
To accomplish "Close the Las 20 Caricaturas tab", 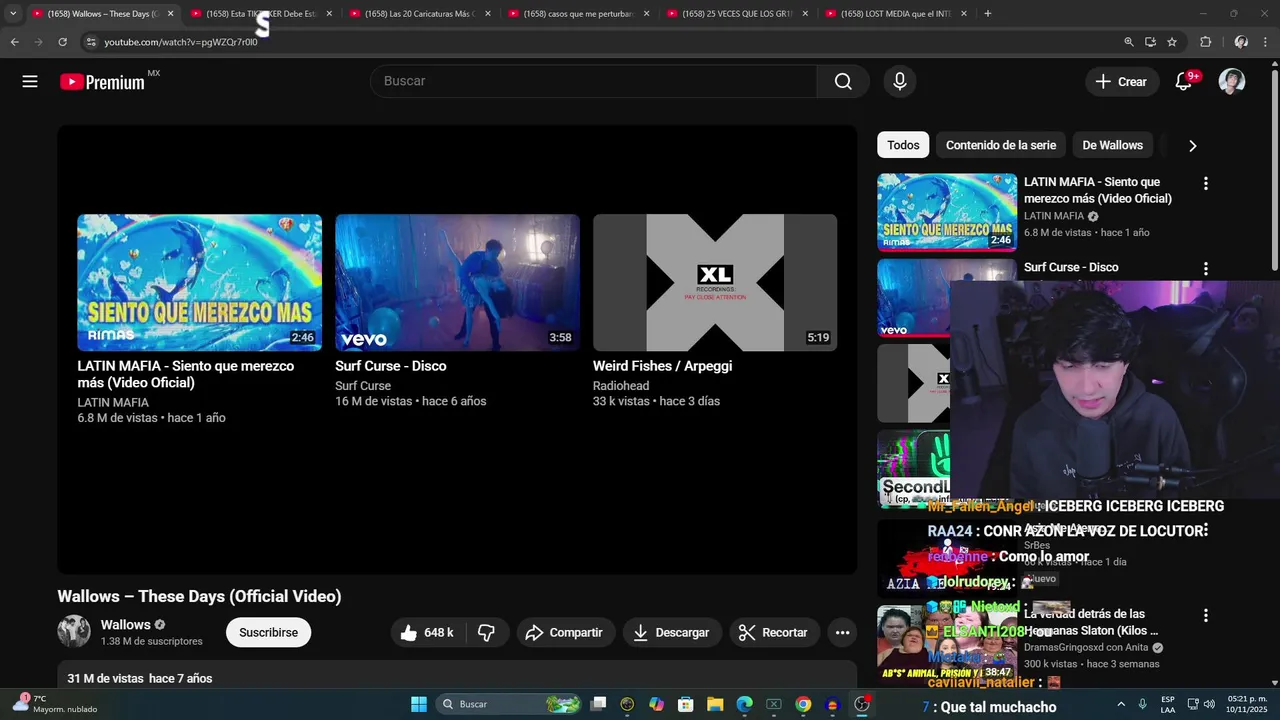I will tap(488, 14).
